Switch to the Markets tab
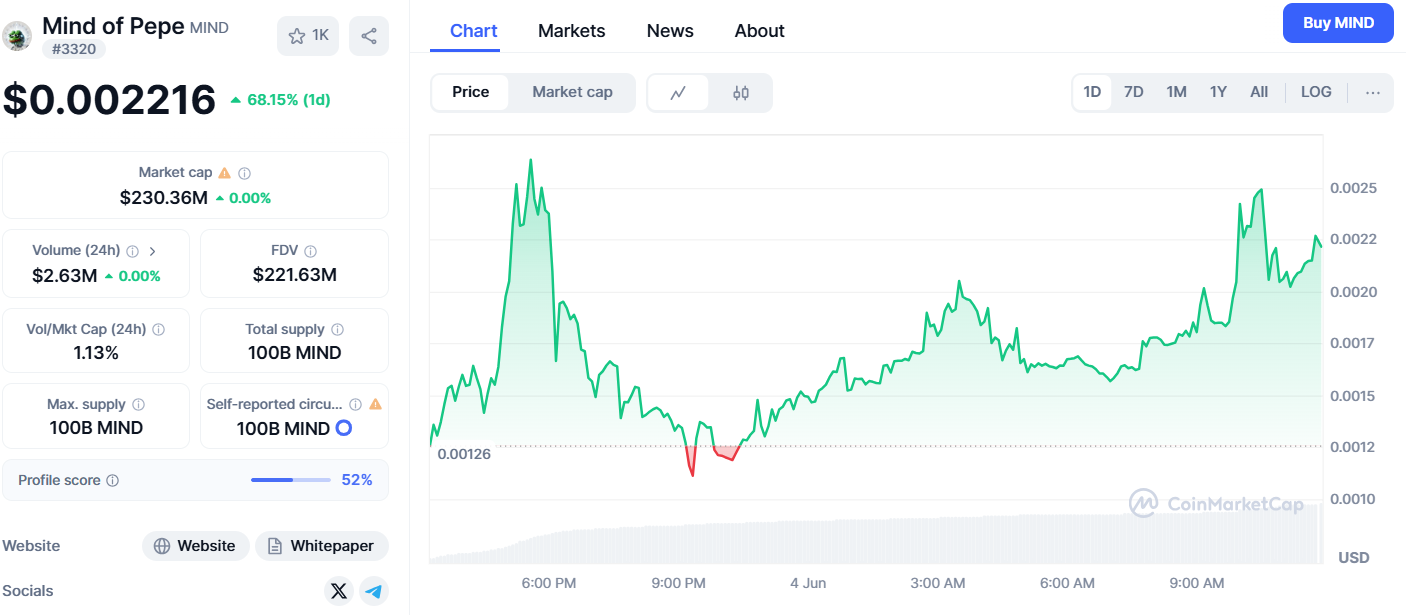Screen dimensions: 1406x615 572,31
